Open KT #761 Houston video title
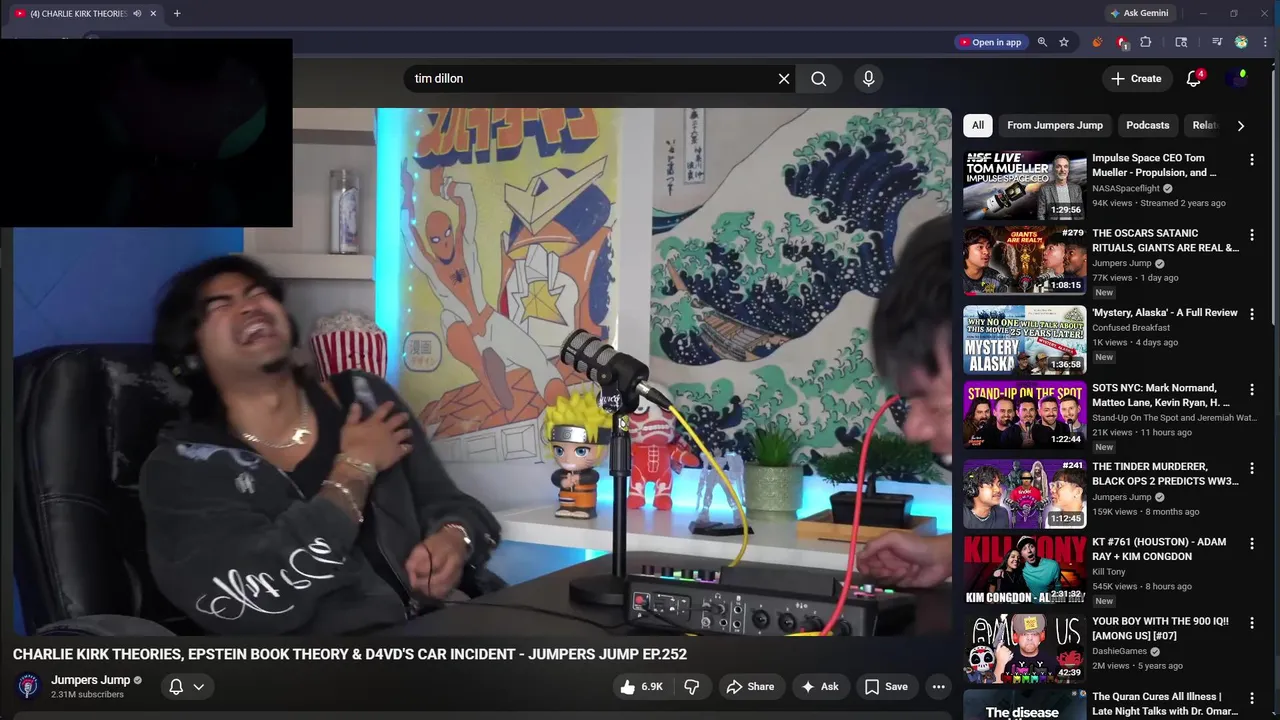The height and width of the screenshot is (720, 1280). 1159,549
